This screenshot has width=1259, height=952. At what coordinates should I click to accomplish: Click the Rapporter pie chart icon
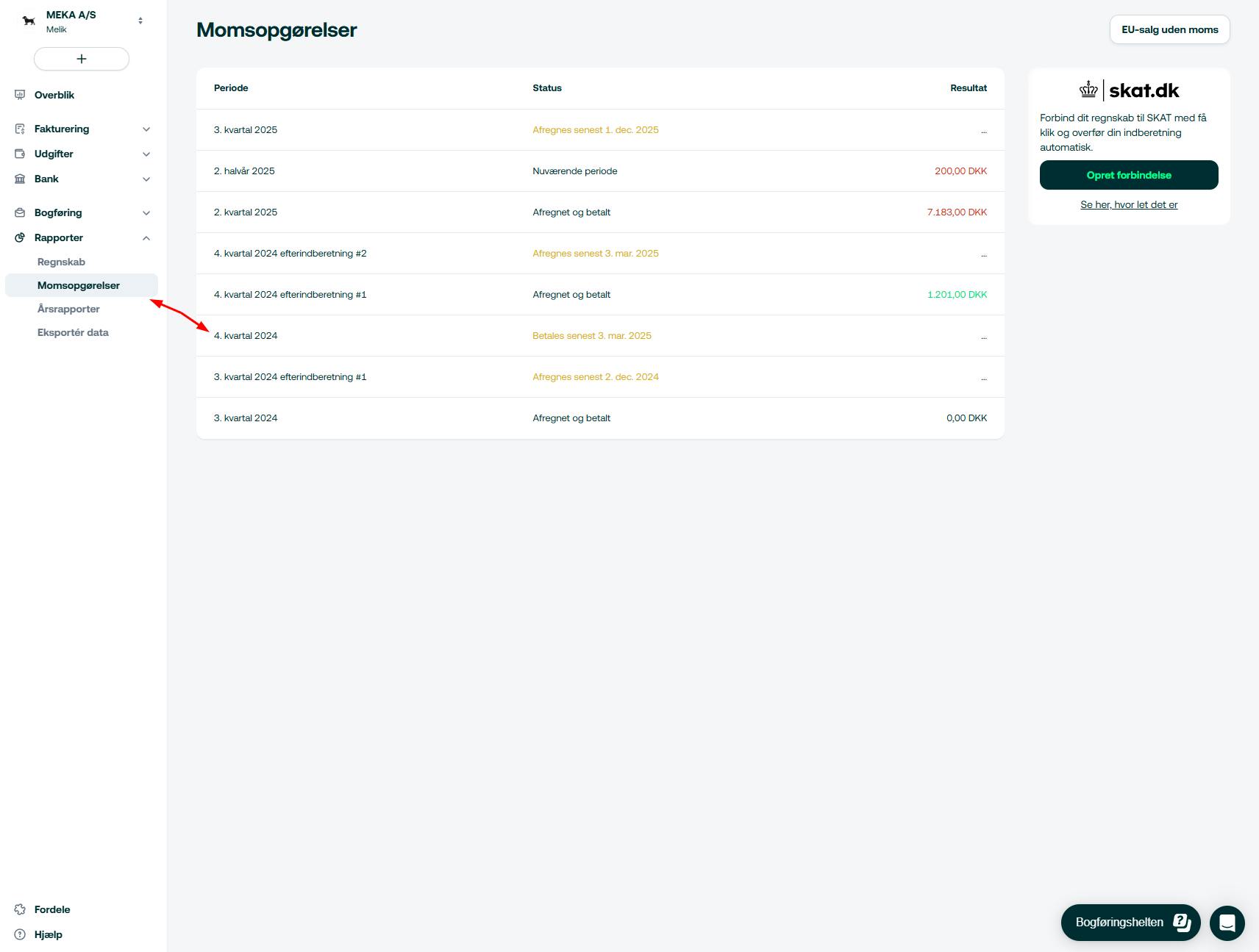point(20,237)
